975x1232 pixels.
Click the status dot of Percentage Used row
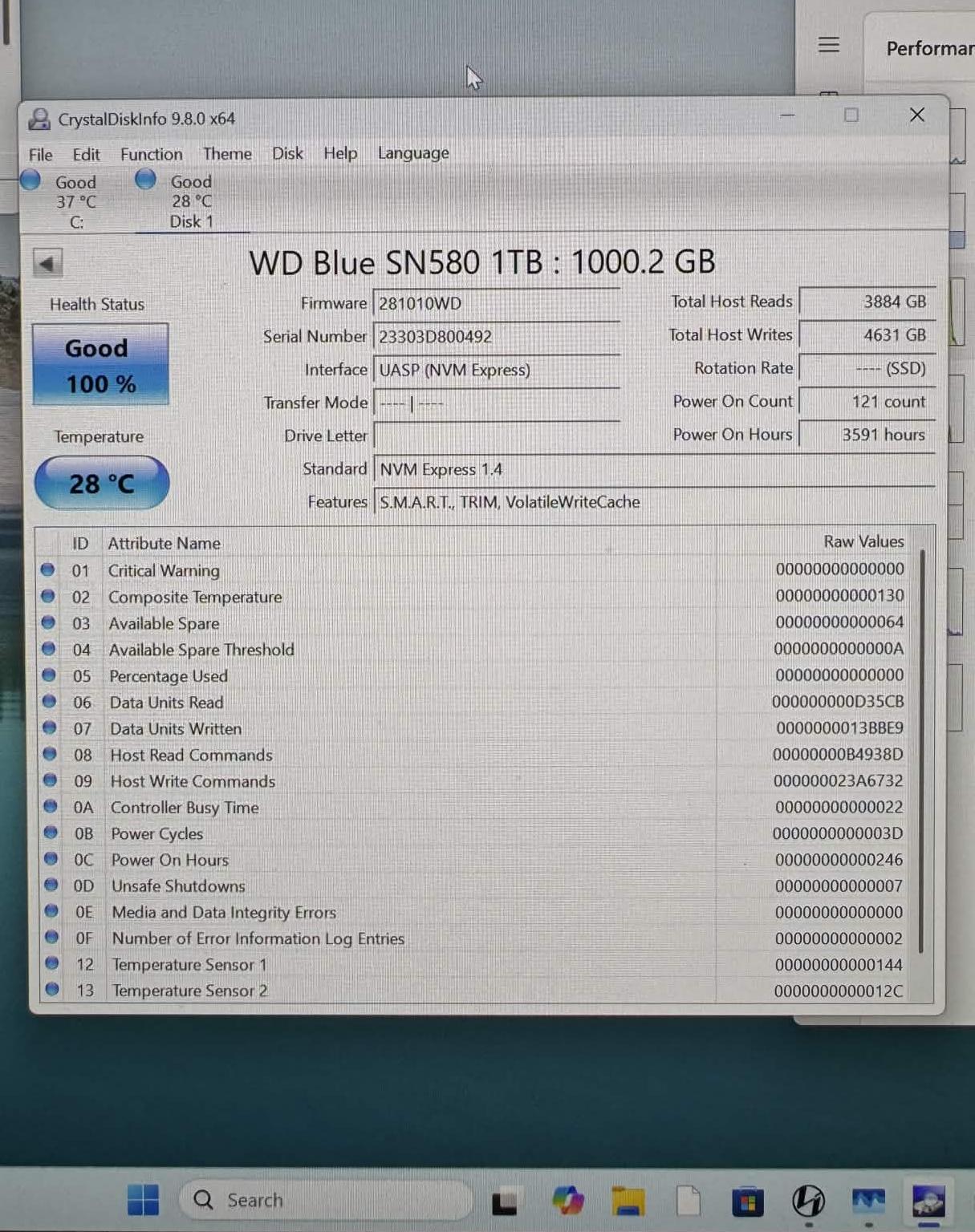click(x=49, y=675)
